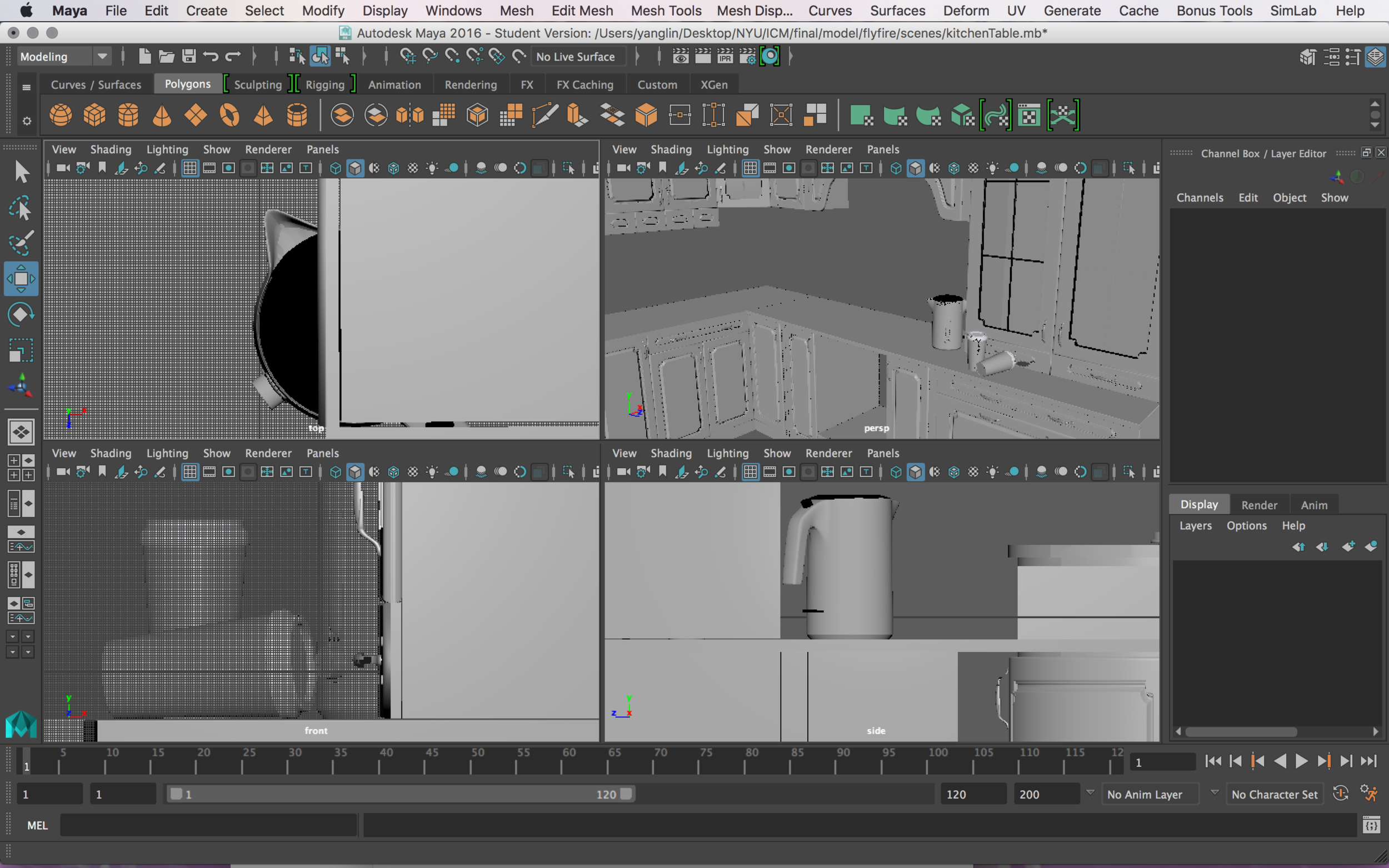Click the Save Scene icon
The height and width of the screenshot is (868, 1389).
189,56
